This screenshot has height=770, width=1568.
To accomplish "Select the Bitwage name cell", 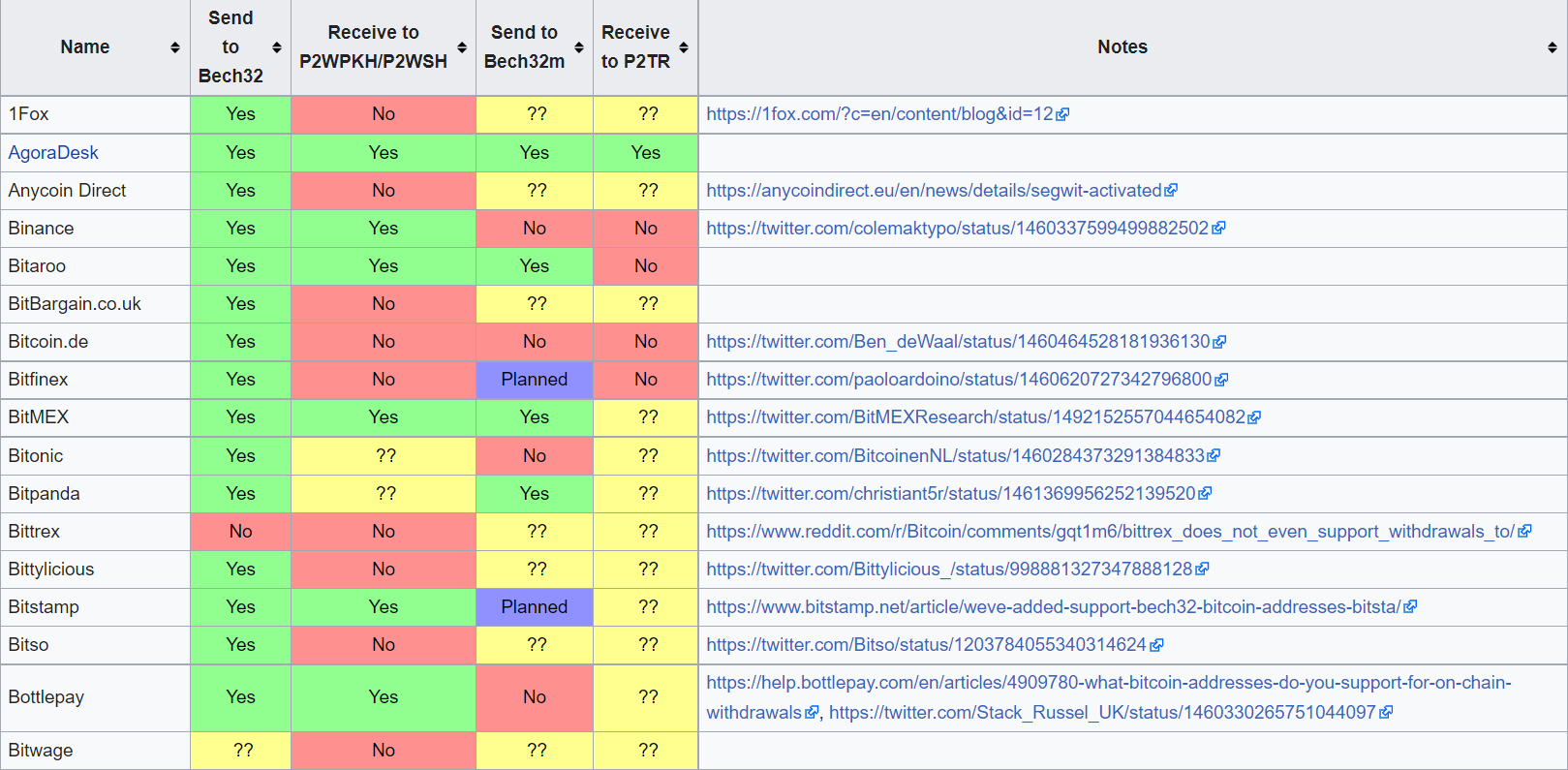I will tap(95, 751).
